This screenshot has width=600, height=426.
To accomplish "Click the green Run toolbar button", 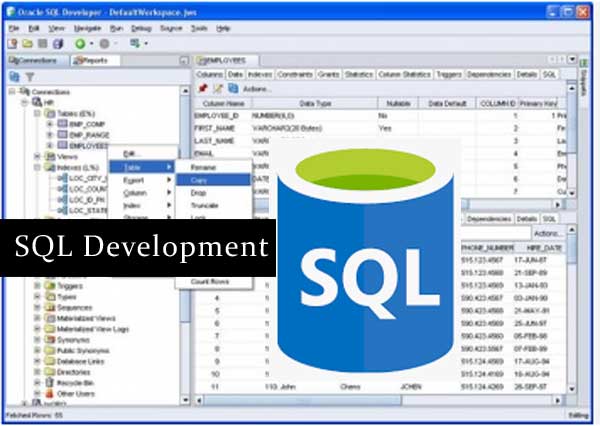I will tap(80, 44).
